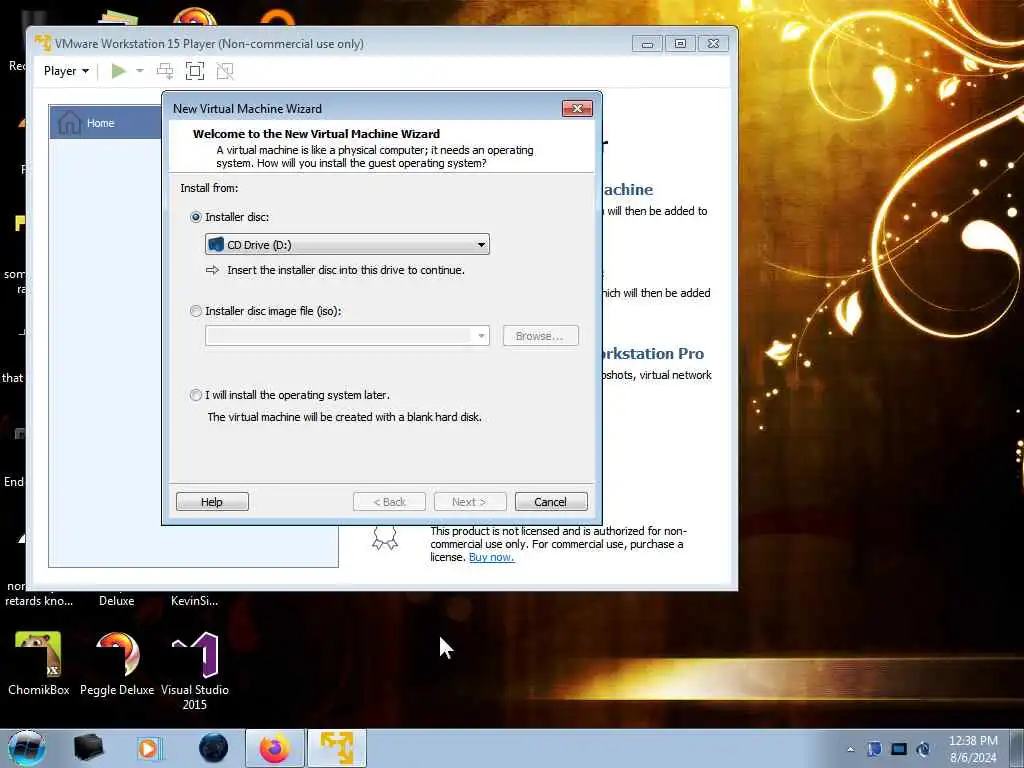Screen dimensions: 1024x768
Task: Show hidden system tray icons arrow
Action: [850, 749]
